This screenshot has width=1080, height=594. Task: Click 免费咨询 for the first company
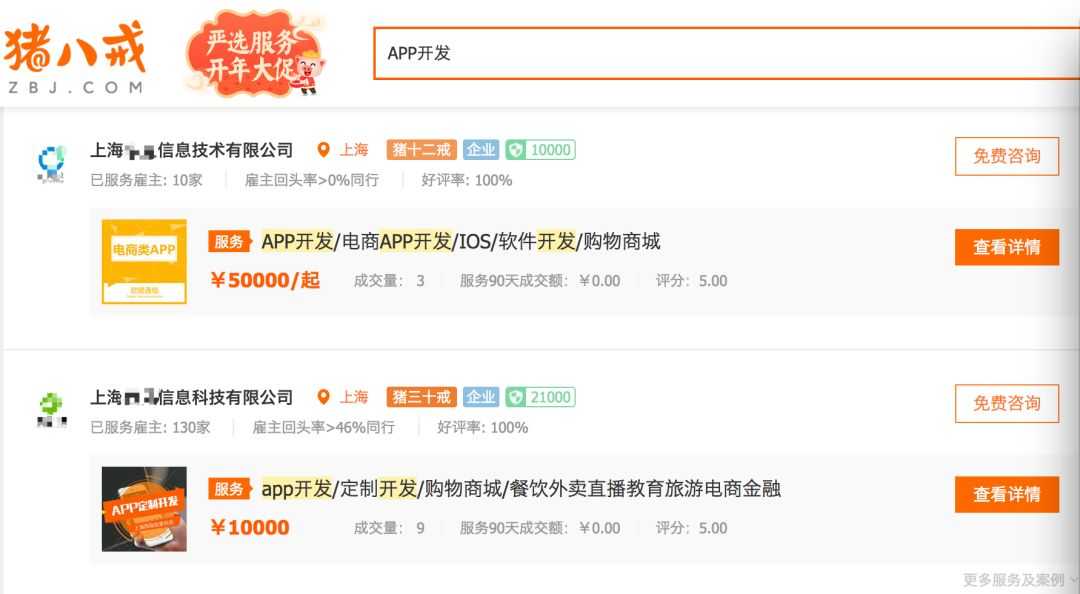[1006, 156]
